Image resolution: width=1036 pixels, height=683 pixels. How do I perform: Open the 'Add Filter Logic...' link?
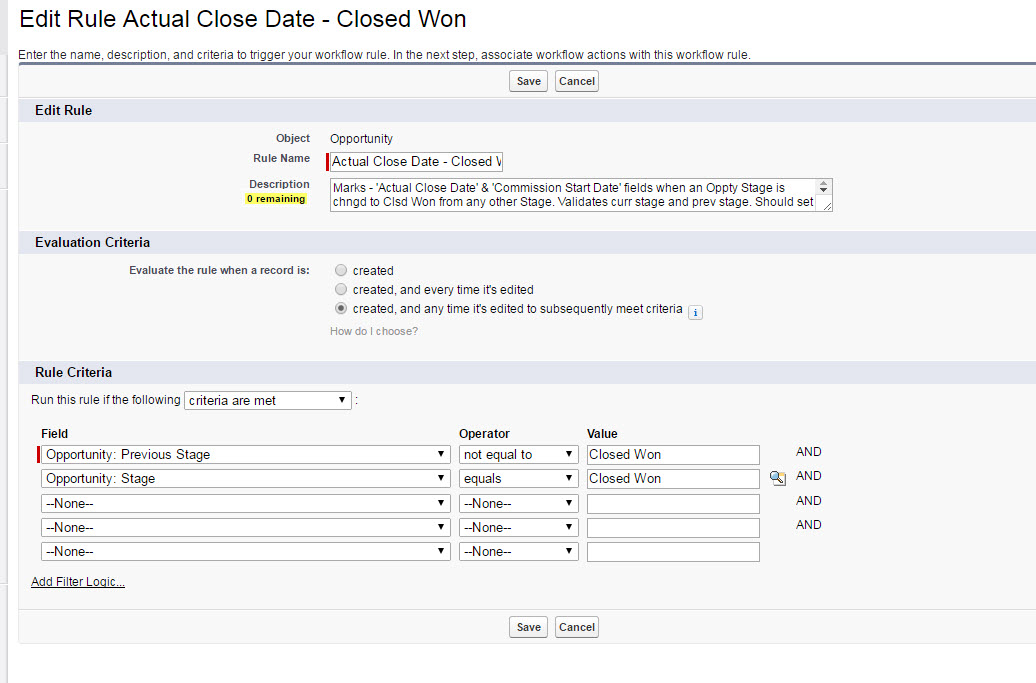click(78, 582)
